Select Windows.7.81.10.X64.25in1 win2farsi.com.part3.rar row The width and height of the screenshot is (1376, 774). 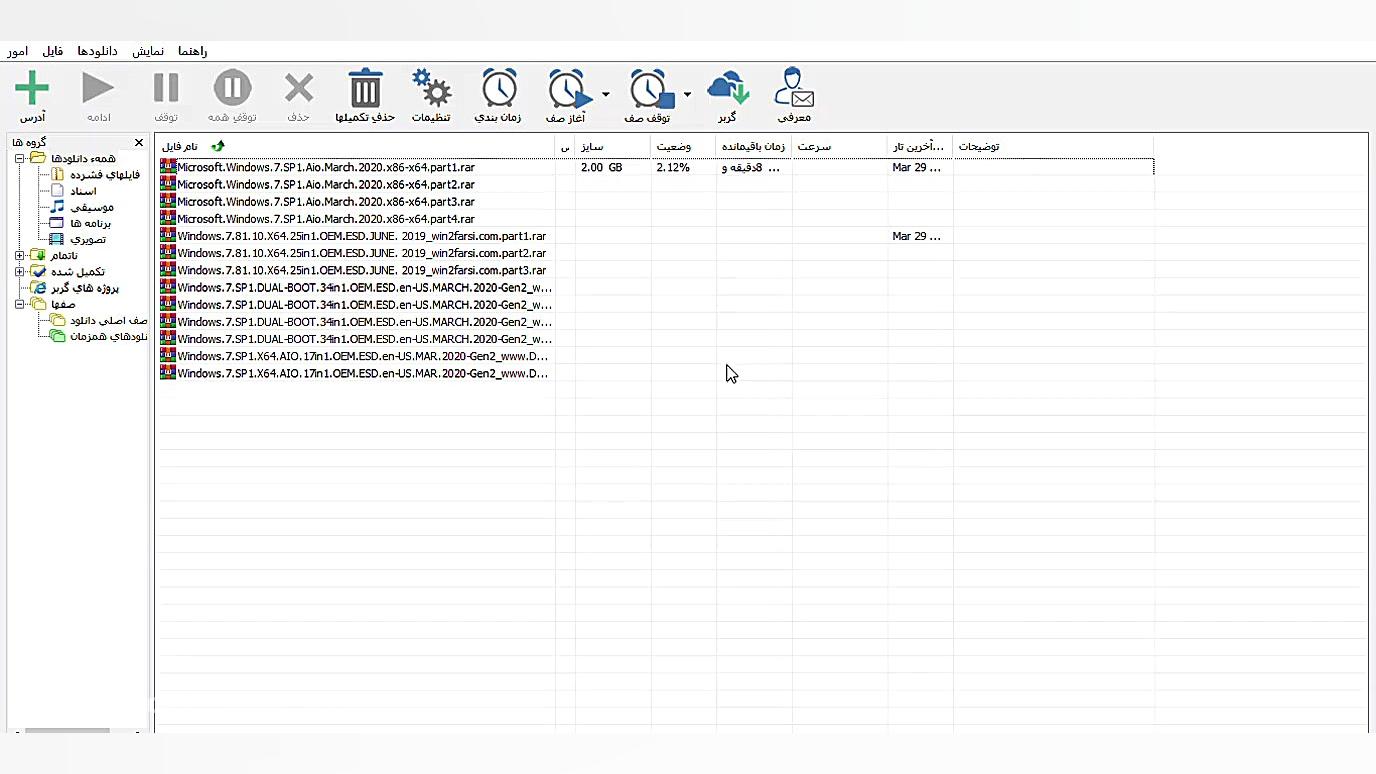coord(362,270)
